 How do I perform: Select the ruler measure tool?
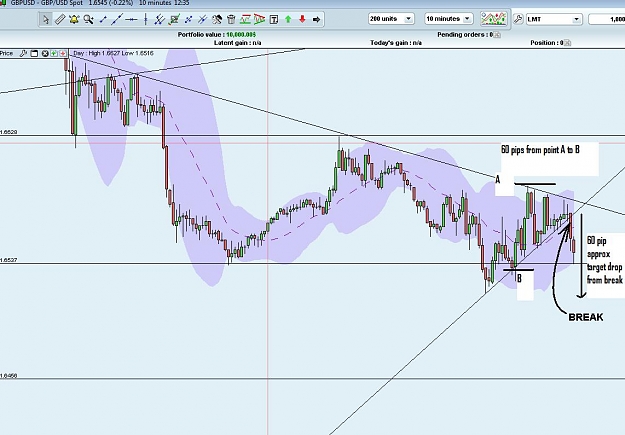60,19
